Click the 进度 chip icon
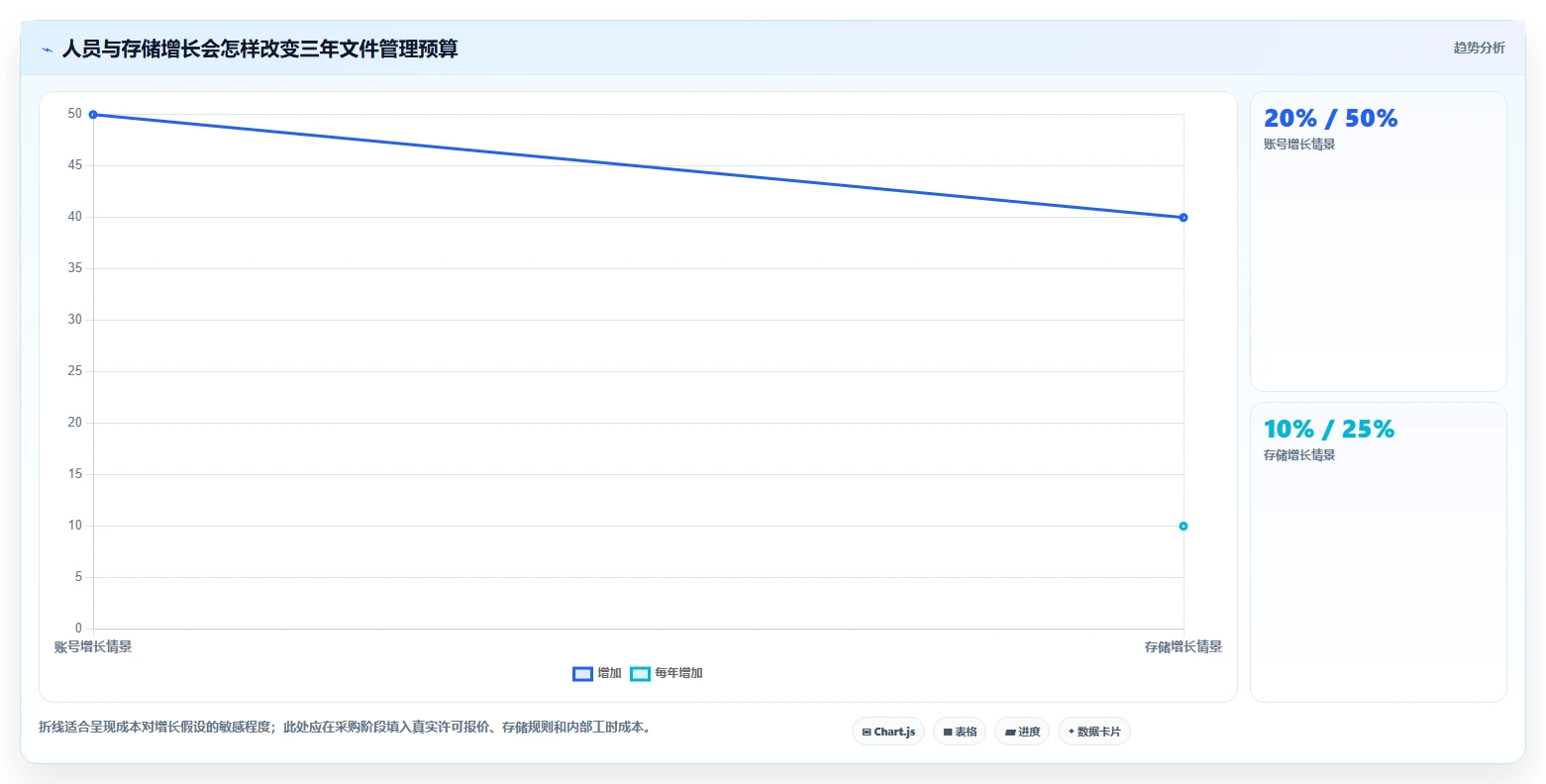The height and width of the screenshot is (784, 1546). 1010,733
